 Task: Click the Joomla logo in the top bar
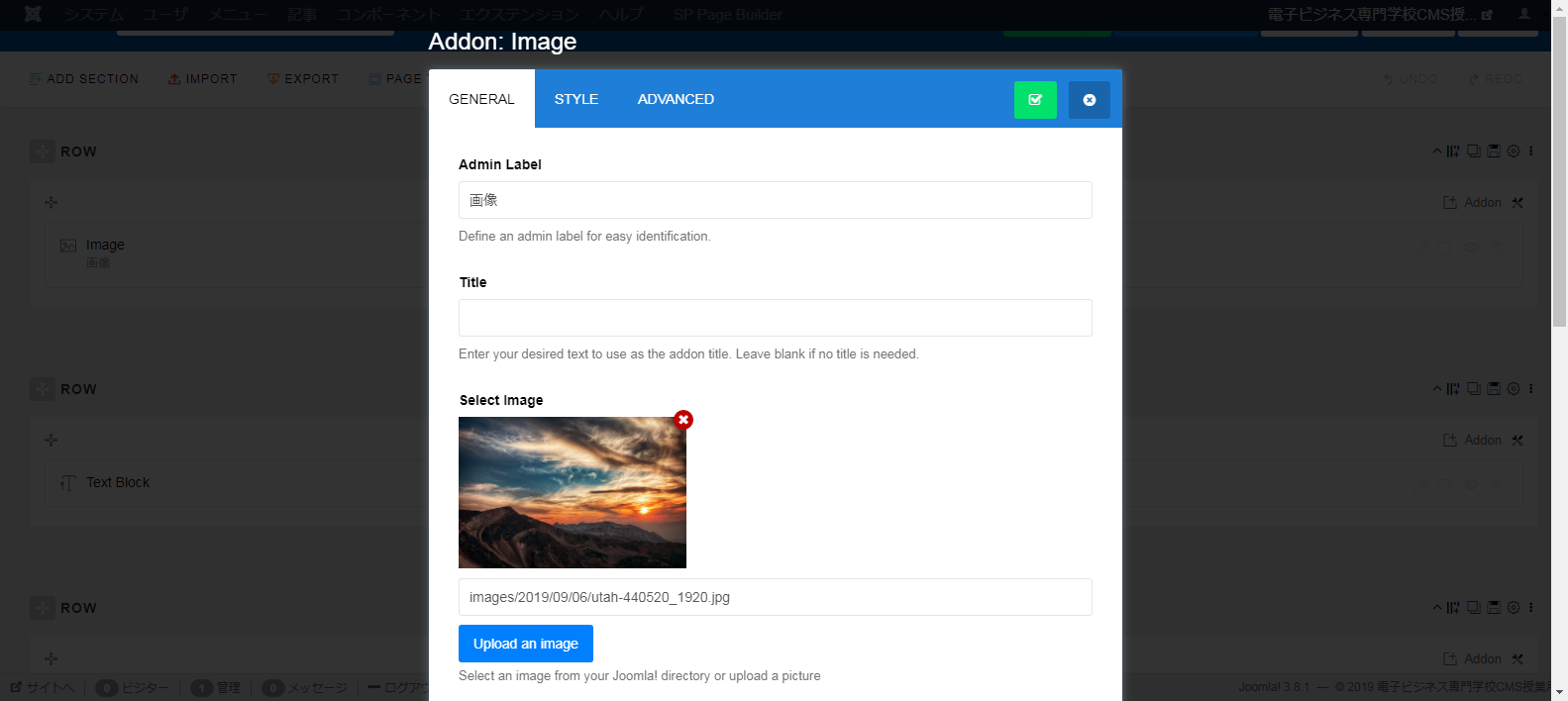[33, 14]
